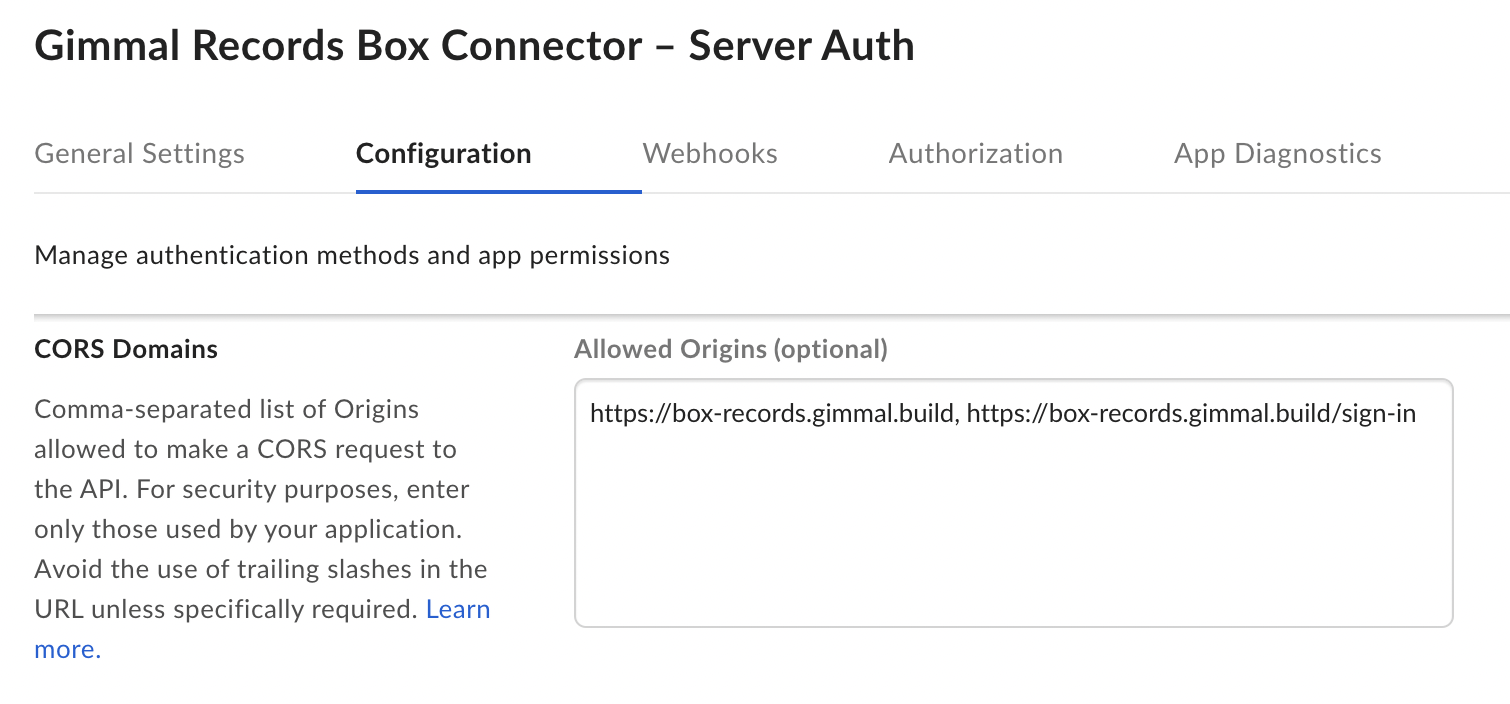Click the word Server Auth in the title
The height and width of the screenshot is (704, 1510).
[x=801, y=46]
